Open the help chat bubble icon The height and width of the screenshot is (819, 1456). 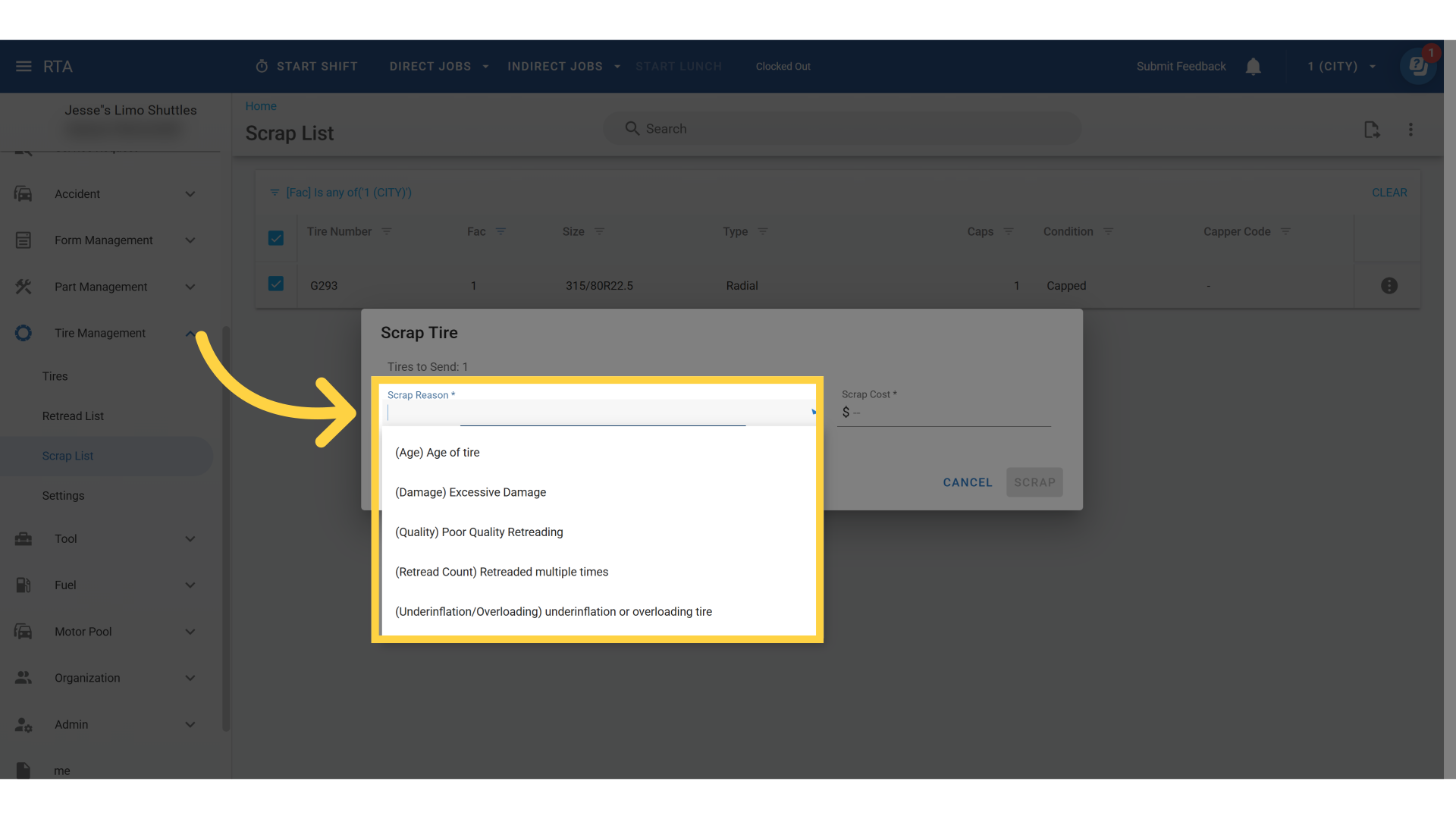coord(1417,67)
